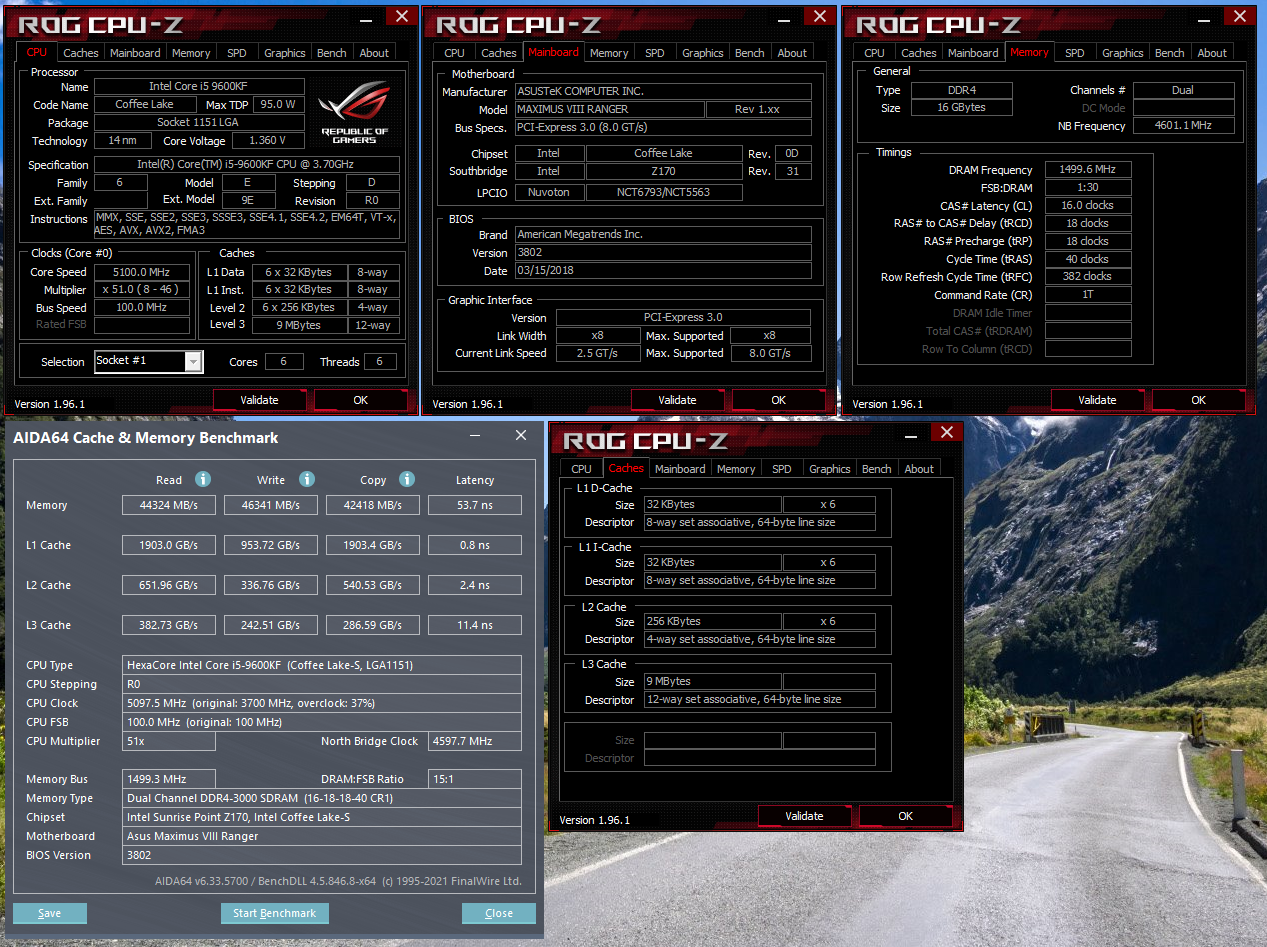Click OK in the Memory window

(x=1199, y=400)
